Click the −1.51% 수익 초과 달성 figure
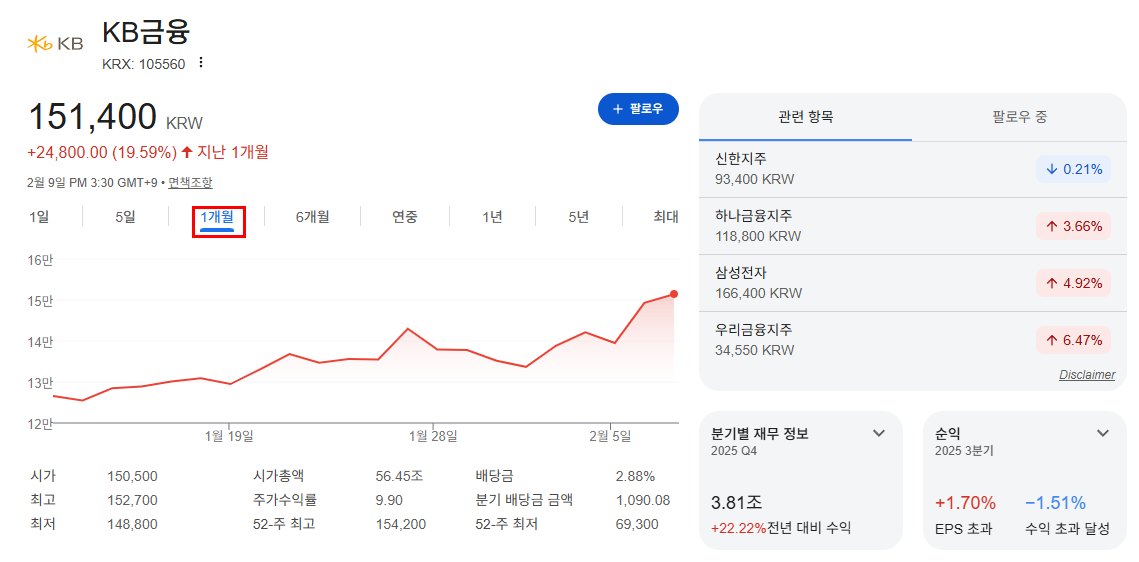Viewport: 1139px width, 562px height. point(1055,502)
